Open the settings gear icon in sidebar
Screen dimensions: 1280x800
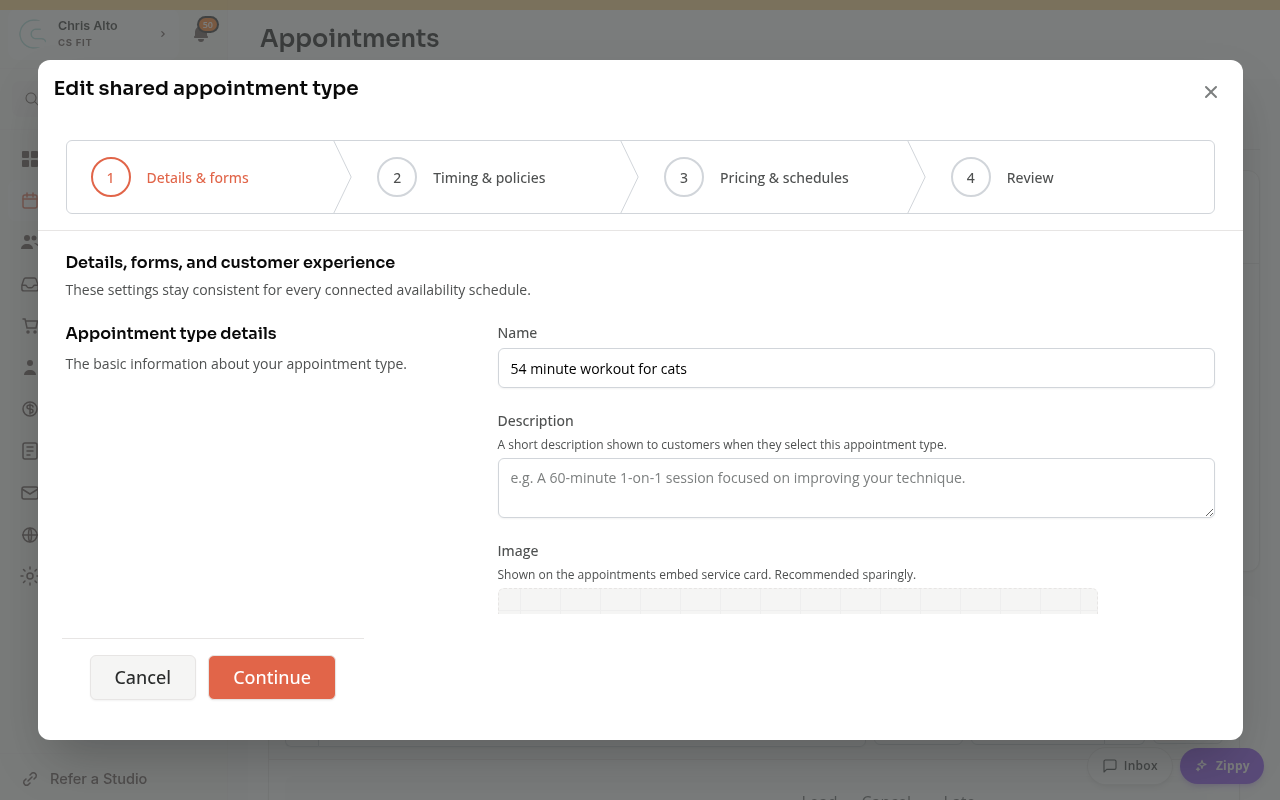30,576
